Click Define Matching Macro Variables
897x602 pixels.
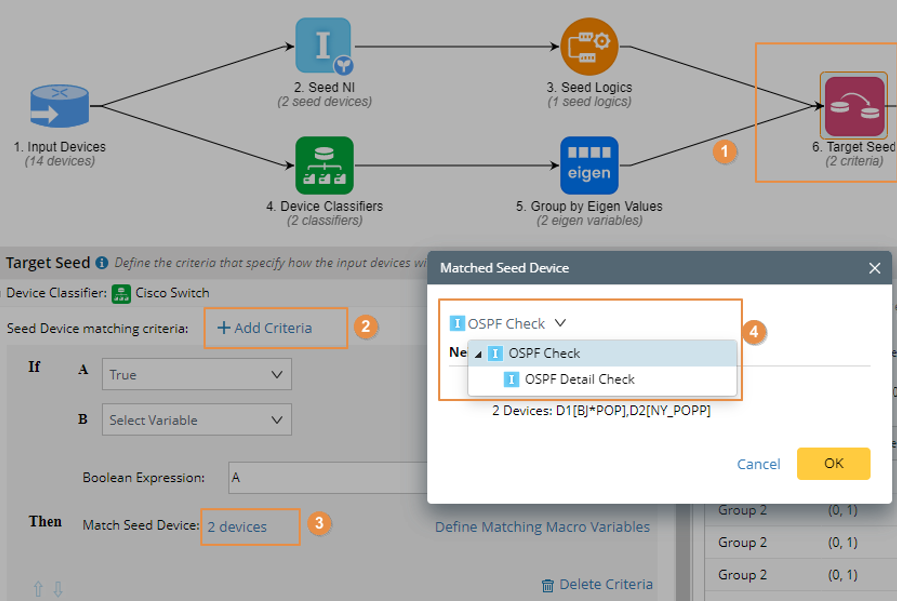click(x=542, y=526)
